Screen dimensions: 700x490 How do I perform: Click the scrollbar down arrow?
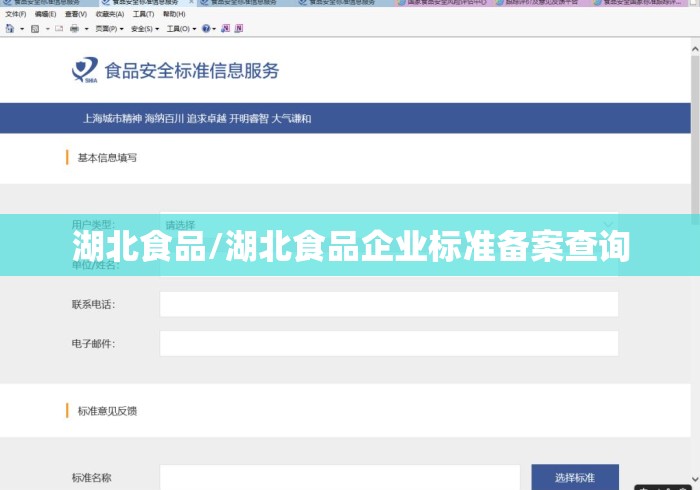695,479
